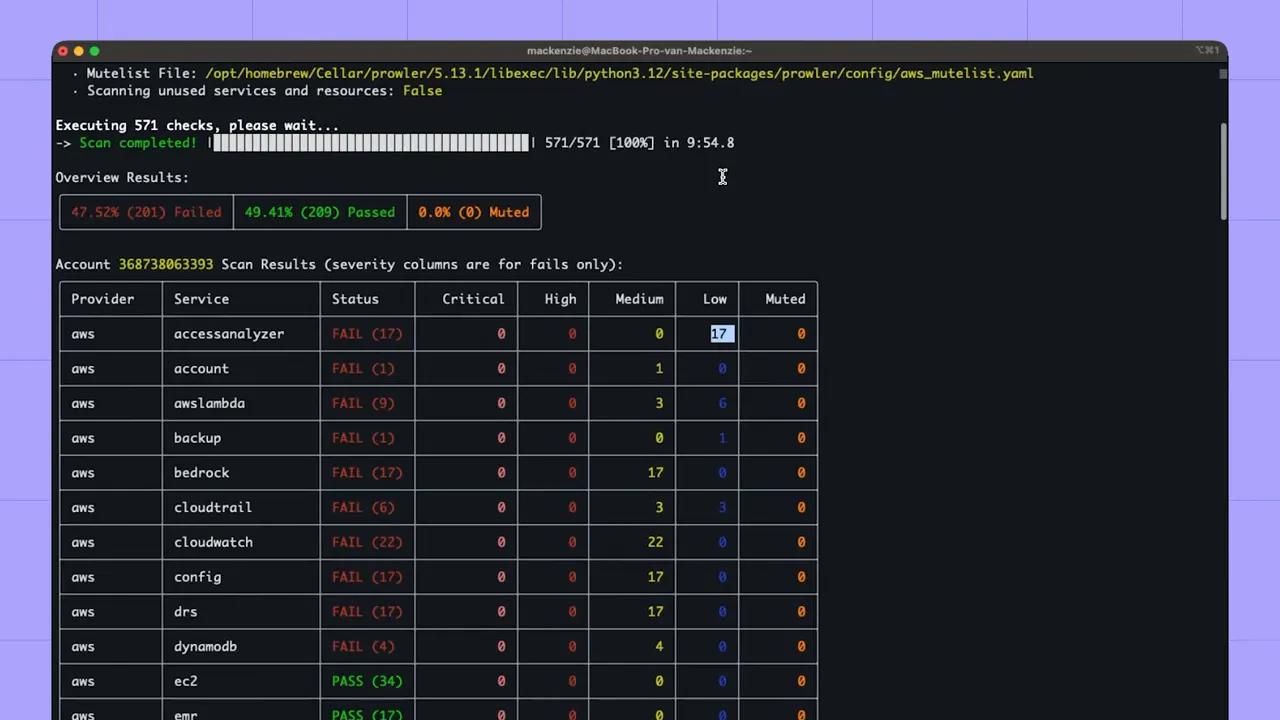Click the red Failed results summary box
Image resolution: width=1280 pixels, height=720 pixels.
pos(145,212)
